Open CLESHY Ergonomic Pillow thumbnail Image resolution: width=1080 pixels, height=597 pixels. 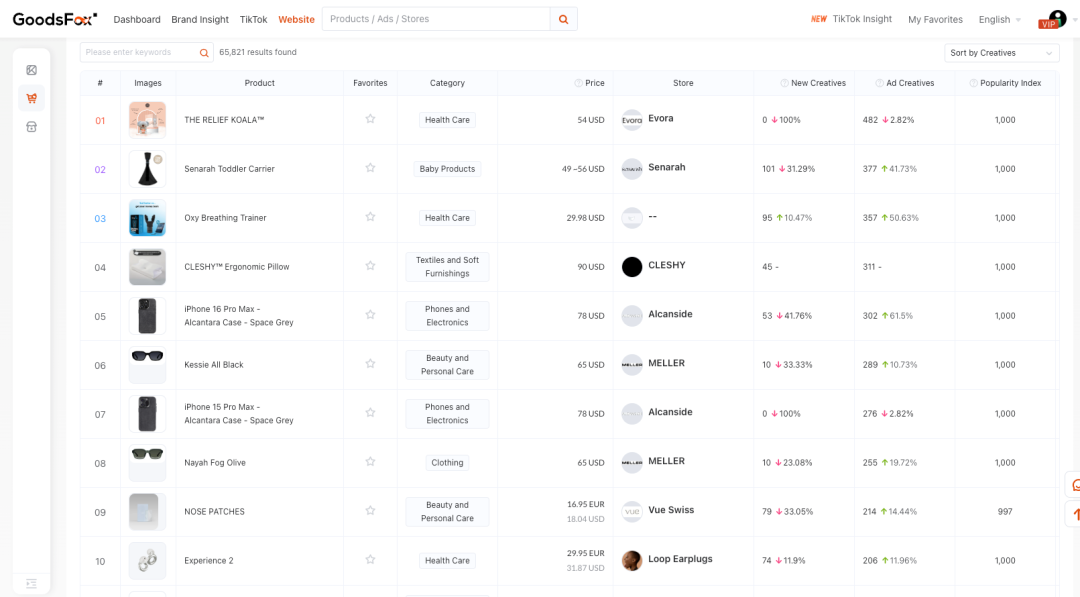click(147, 266)
